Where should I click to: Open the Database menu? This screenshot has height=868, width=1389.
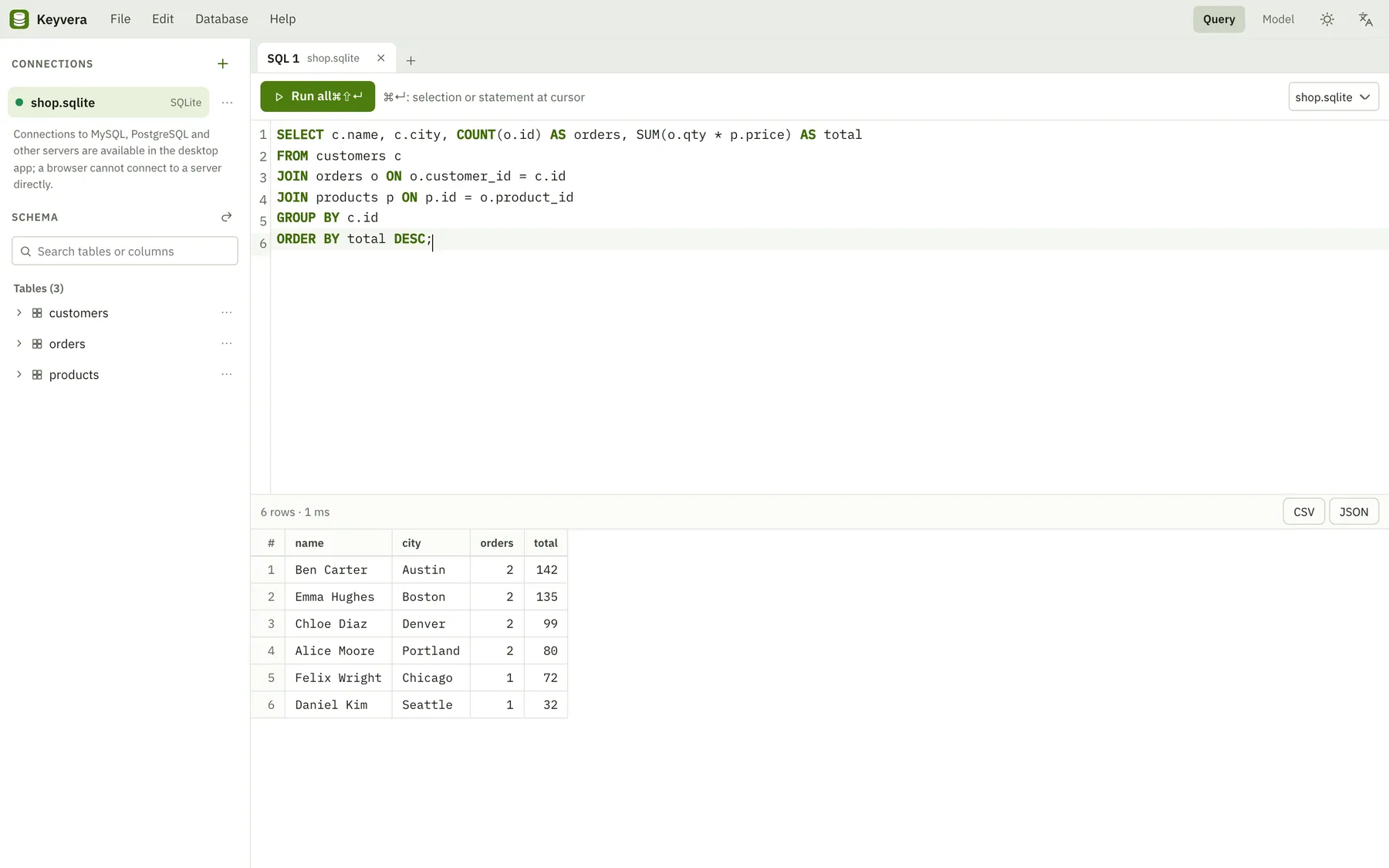pyautogui.click(x=221, y=19)
